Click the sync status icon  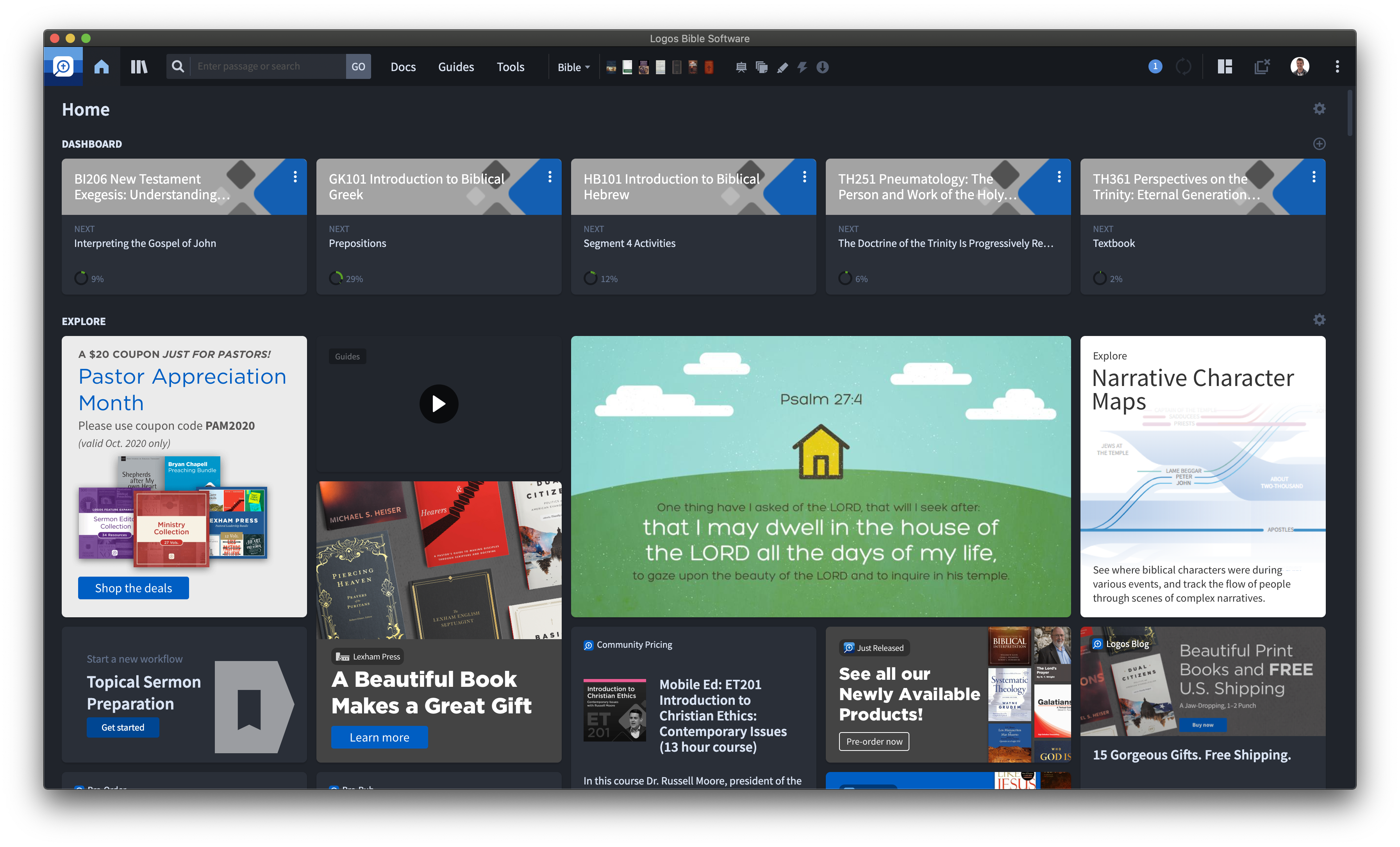point(1184,67)
